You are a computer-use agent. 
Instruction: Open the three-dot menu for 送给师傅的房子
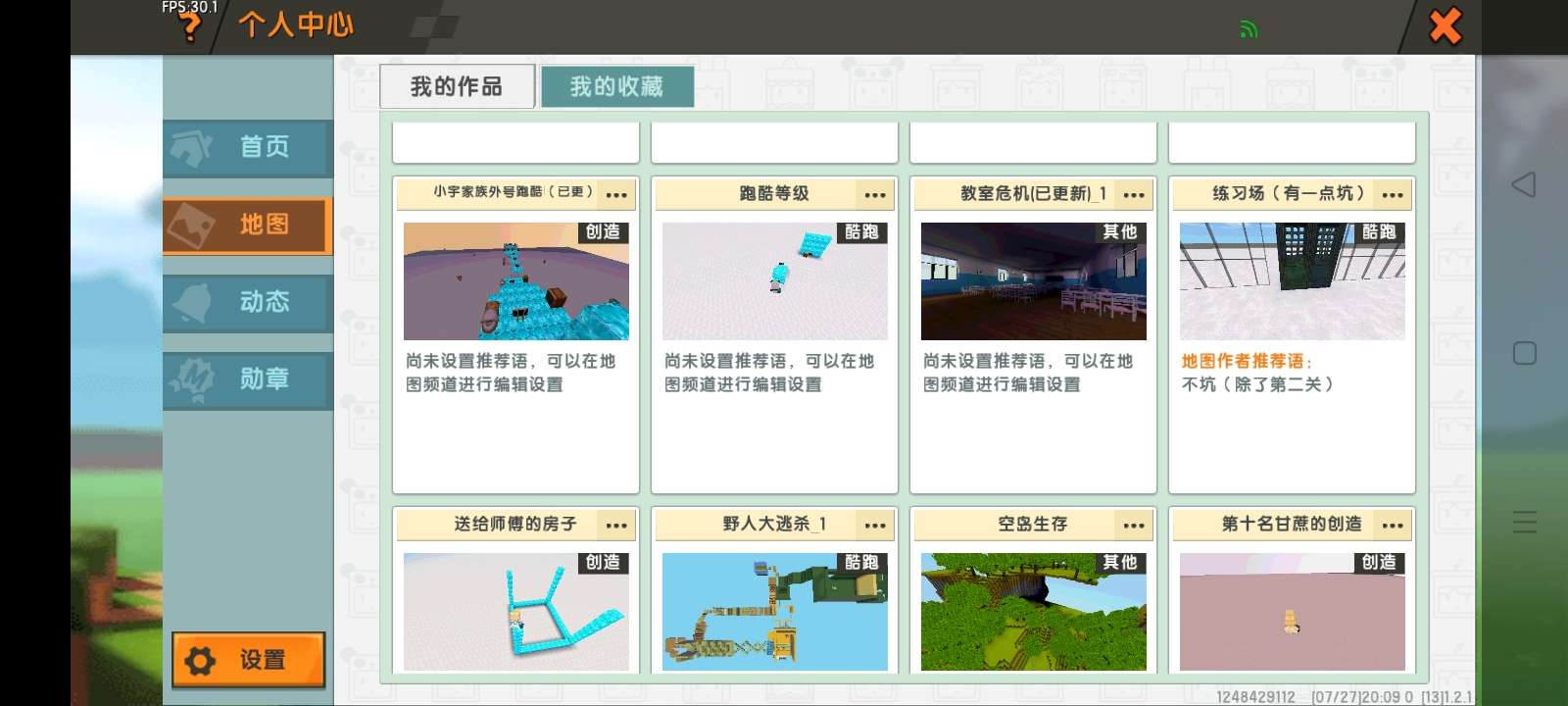point(616,526)
